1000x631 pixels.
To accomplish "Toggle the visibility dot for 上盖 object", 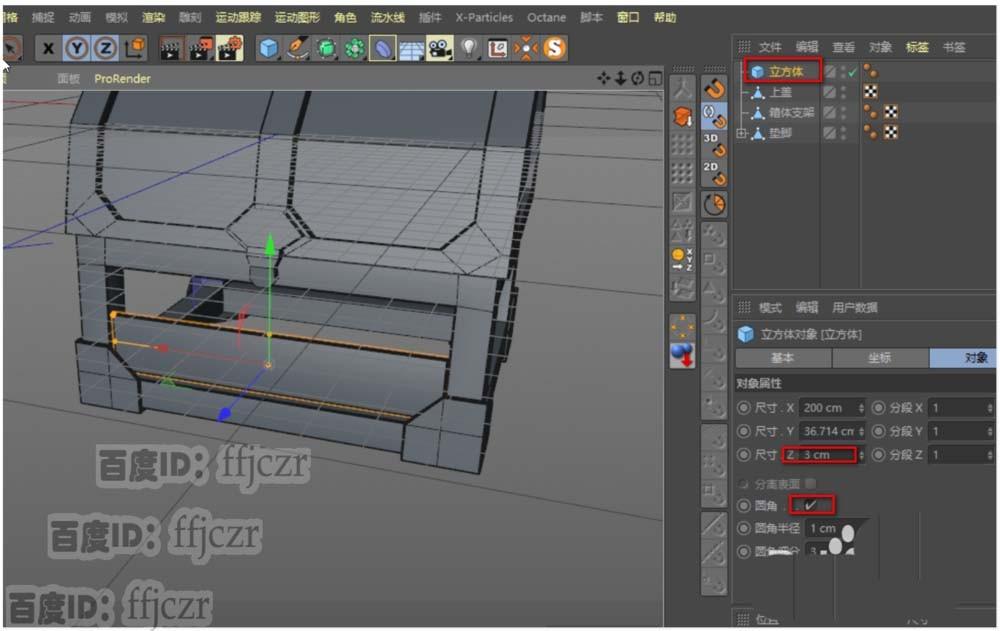I will tap(842, 91).
